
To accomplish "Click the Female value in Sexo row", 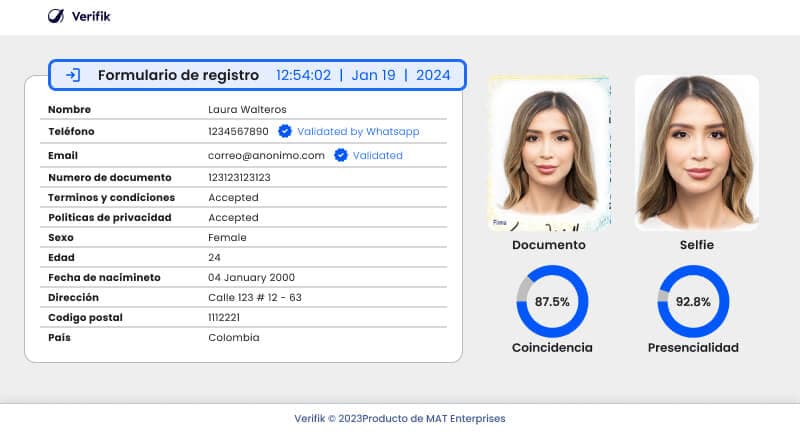I will (x=227, y=237).
